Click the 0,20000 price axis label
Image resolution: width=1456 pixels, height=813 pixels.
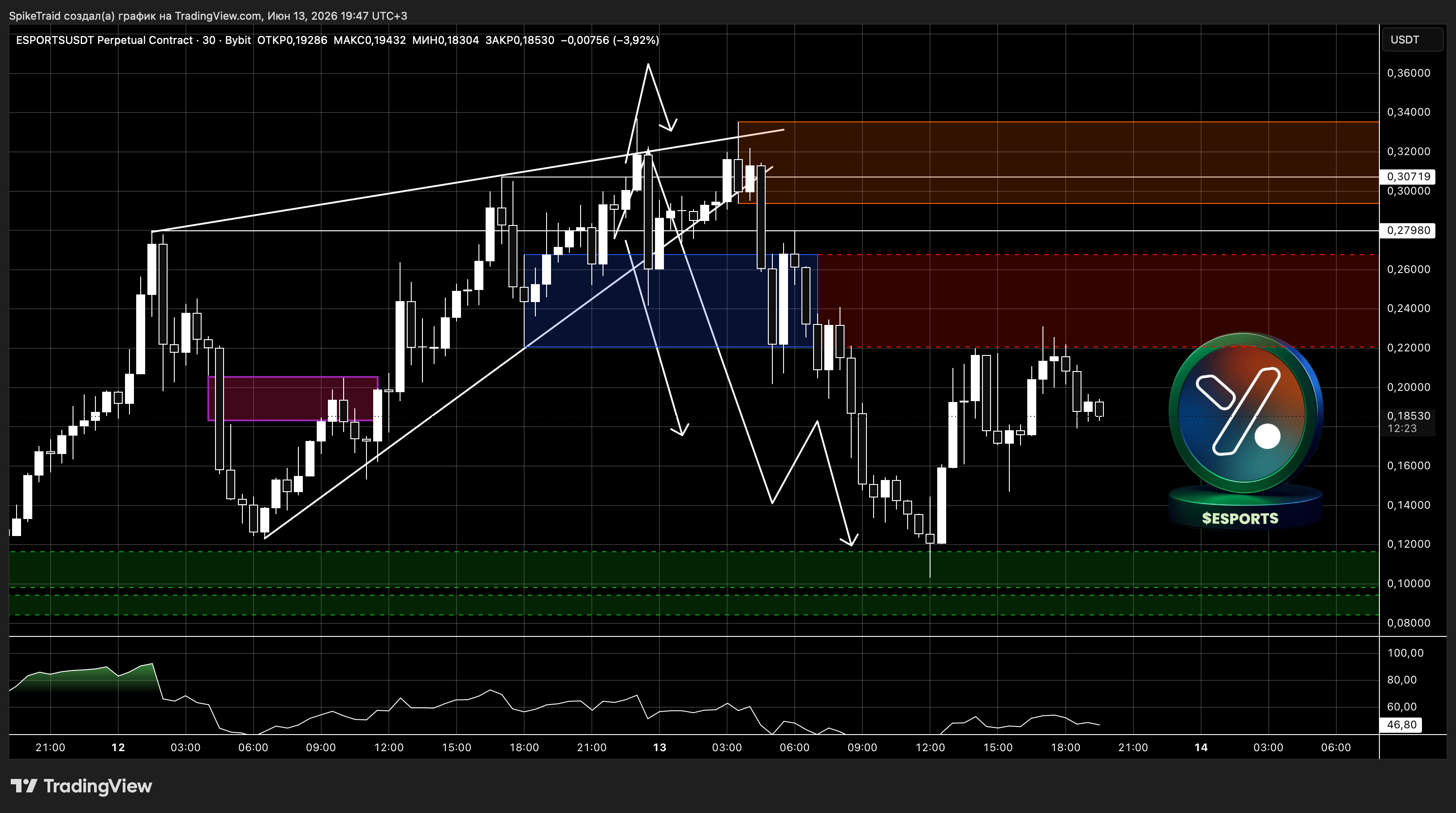pos(1409,387)
